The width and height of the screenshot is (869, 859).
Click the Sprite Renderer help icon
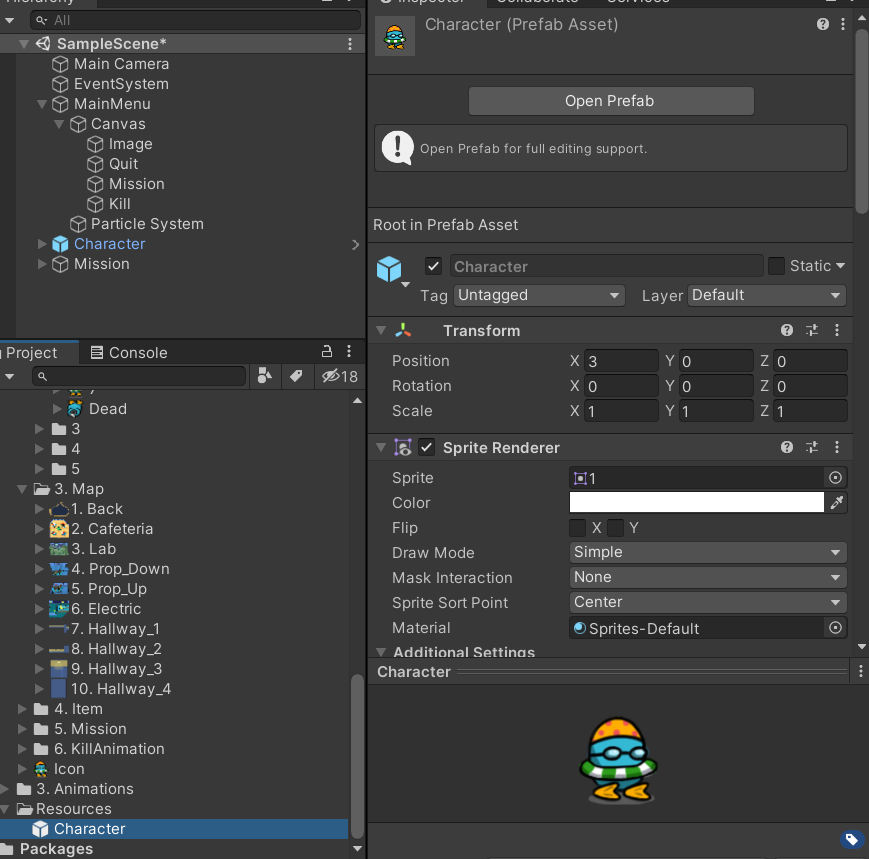point(786,447)
